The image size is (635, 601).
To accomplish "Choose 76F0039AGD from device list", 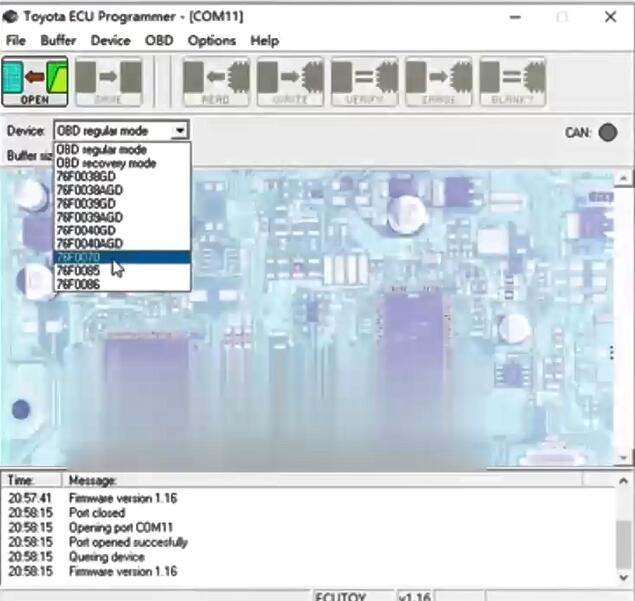I will [x=122, y=217].
